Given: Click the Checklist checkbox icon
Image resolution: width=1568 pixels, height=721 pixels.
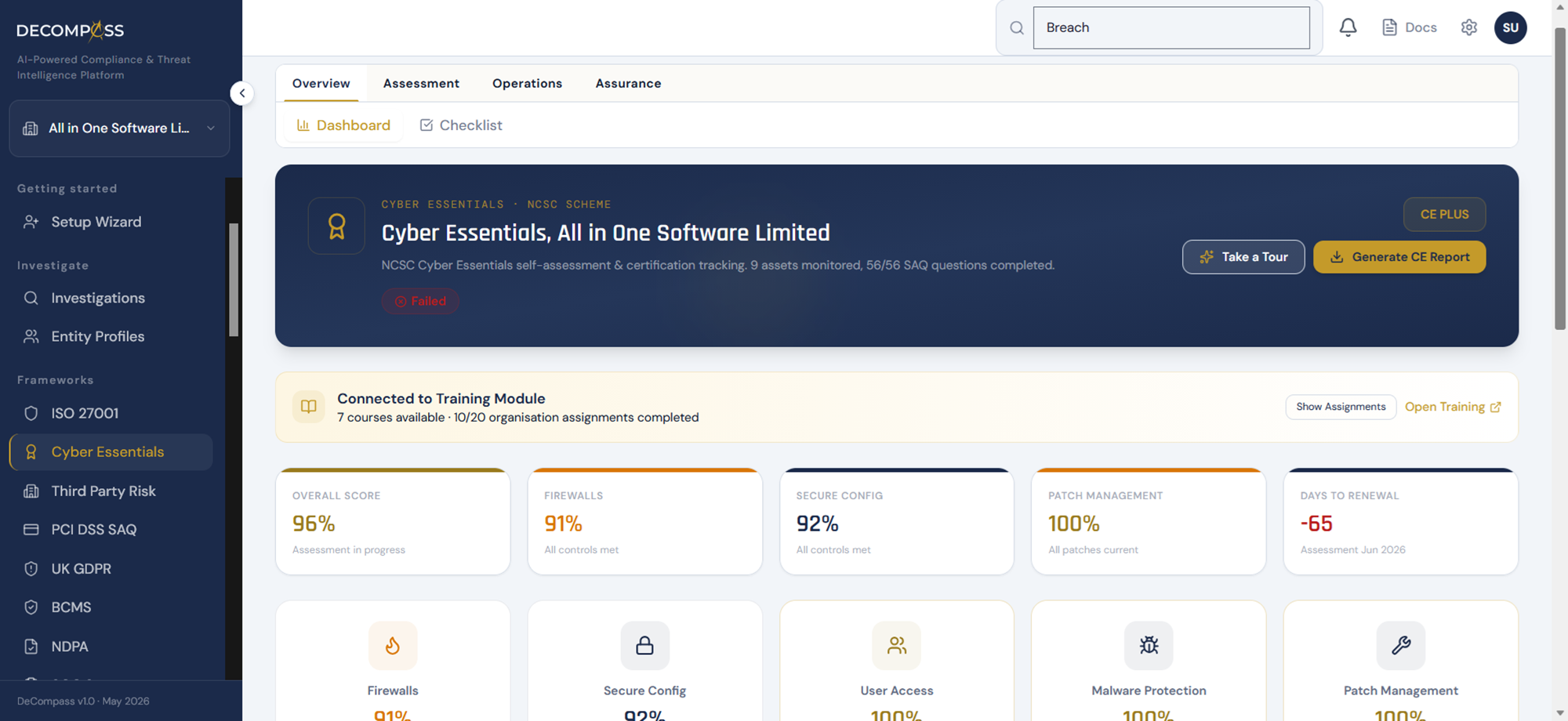Looking at the screenshot, I should pyautogui.click(x=426, y=125).
